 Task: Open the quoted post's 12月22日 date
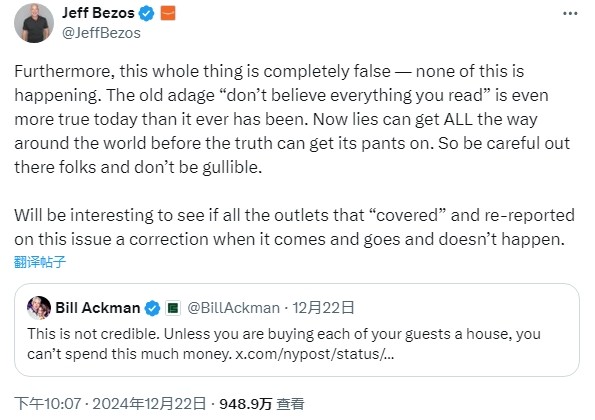pos(323,308)
